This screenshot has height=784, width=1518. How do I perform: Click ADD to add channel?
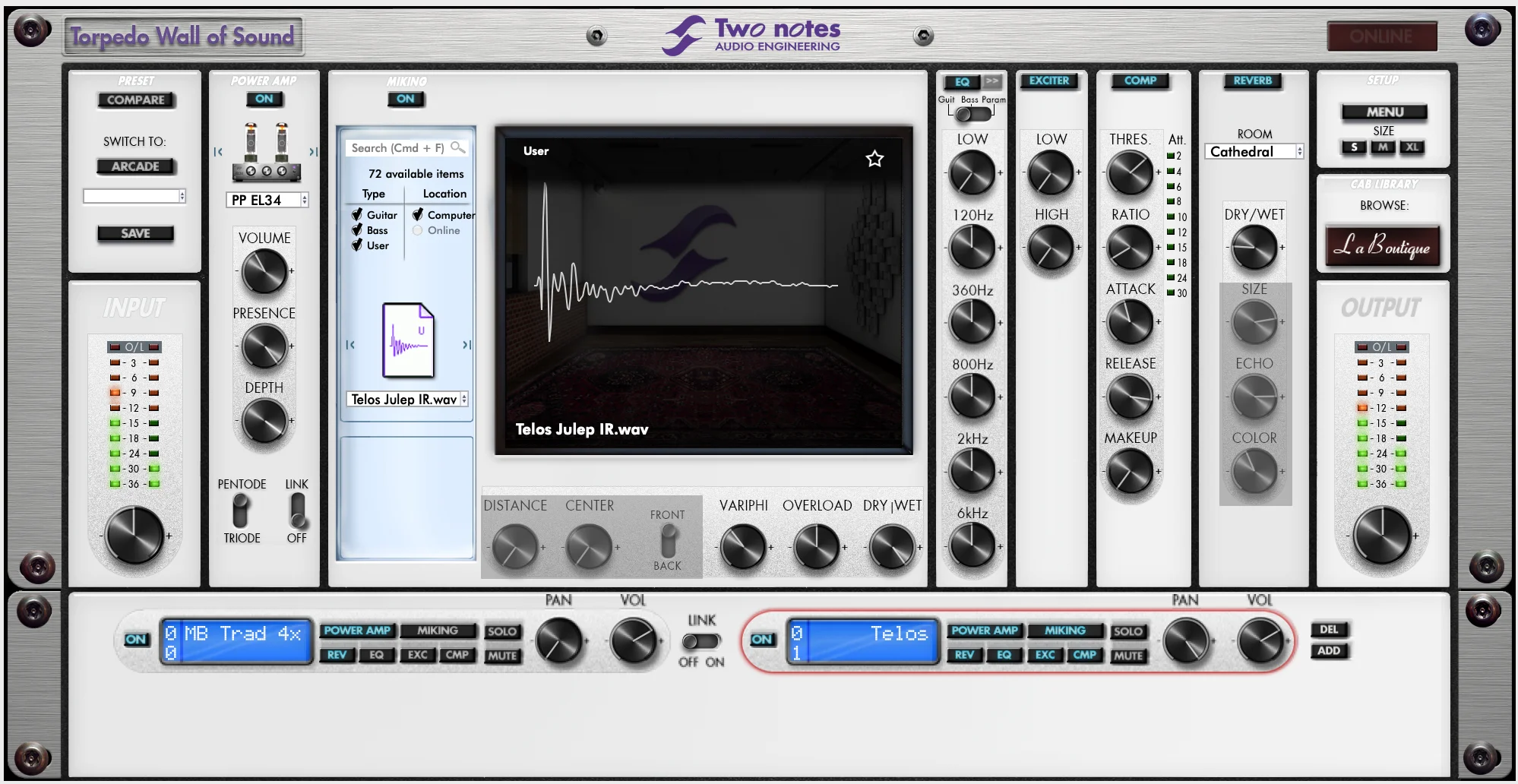coord(1329,651)
